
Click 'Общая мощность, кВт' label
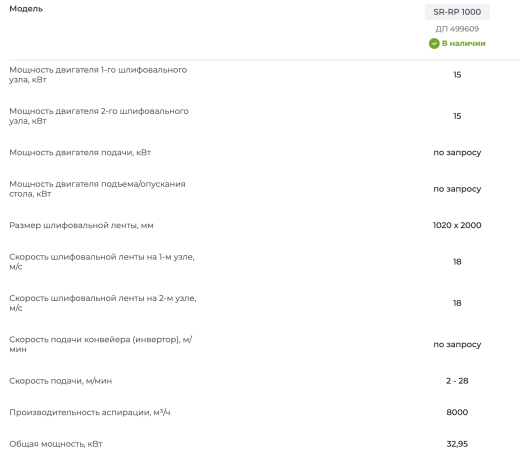coord(56,444)
